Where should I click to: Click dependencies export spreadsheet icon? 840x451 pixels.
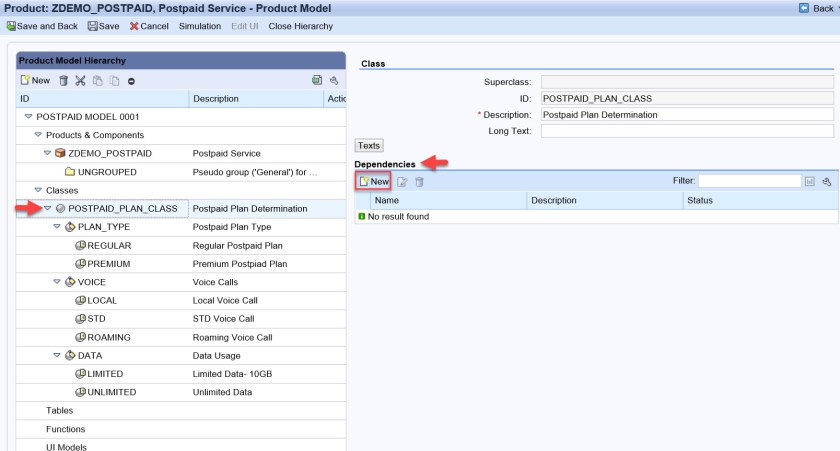(809, 182)
